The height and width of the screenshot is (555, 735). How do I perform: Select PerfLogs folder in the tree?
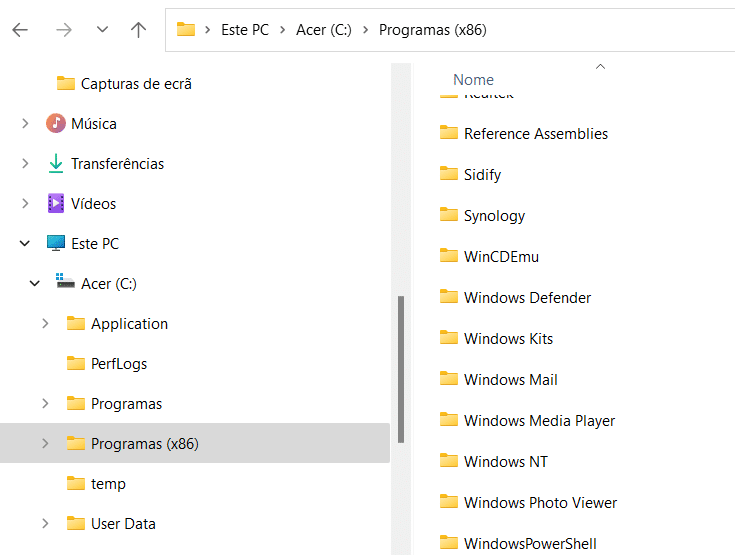tap(119, 364)
